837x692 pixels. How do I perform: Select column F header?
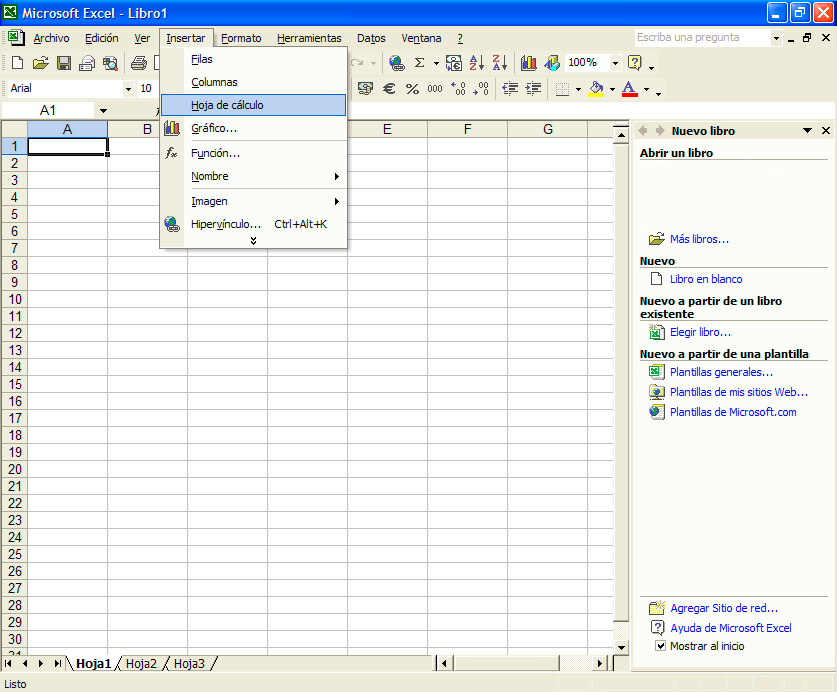468,129
